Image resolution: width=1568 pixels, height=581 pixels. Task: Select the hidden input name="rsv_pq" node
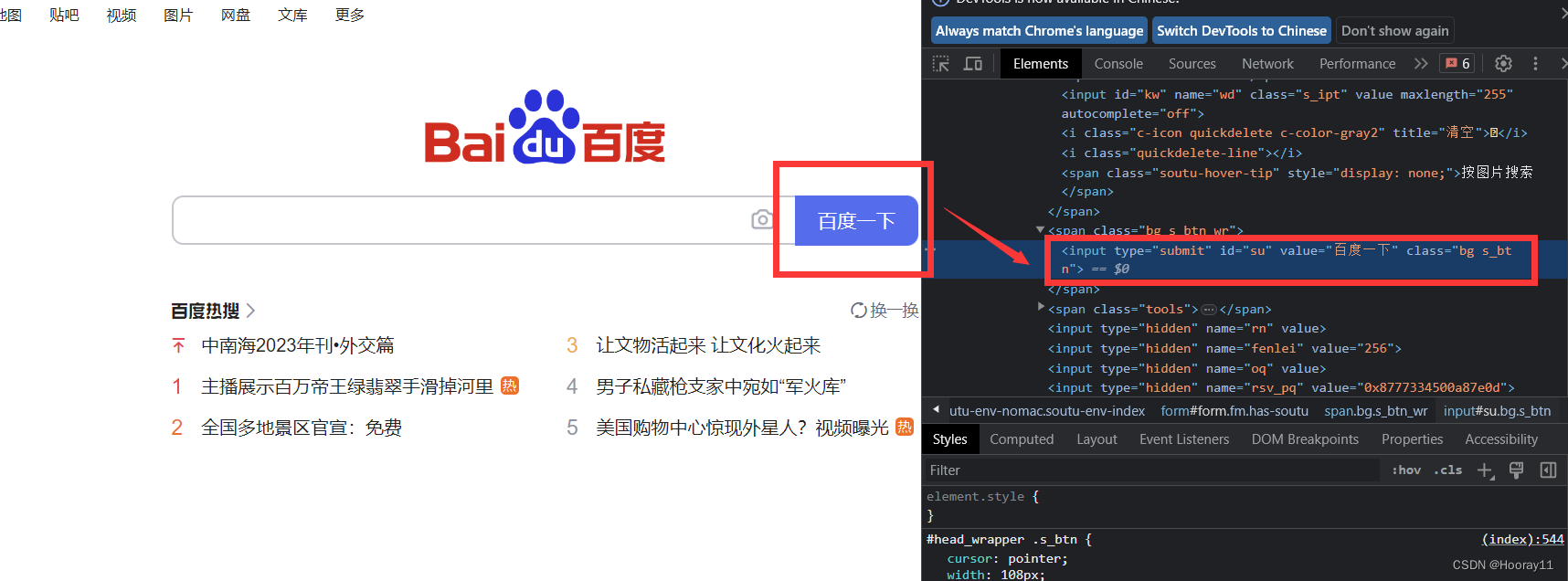pyautogui.click(x=1281, y=387)
